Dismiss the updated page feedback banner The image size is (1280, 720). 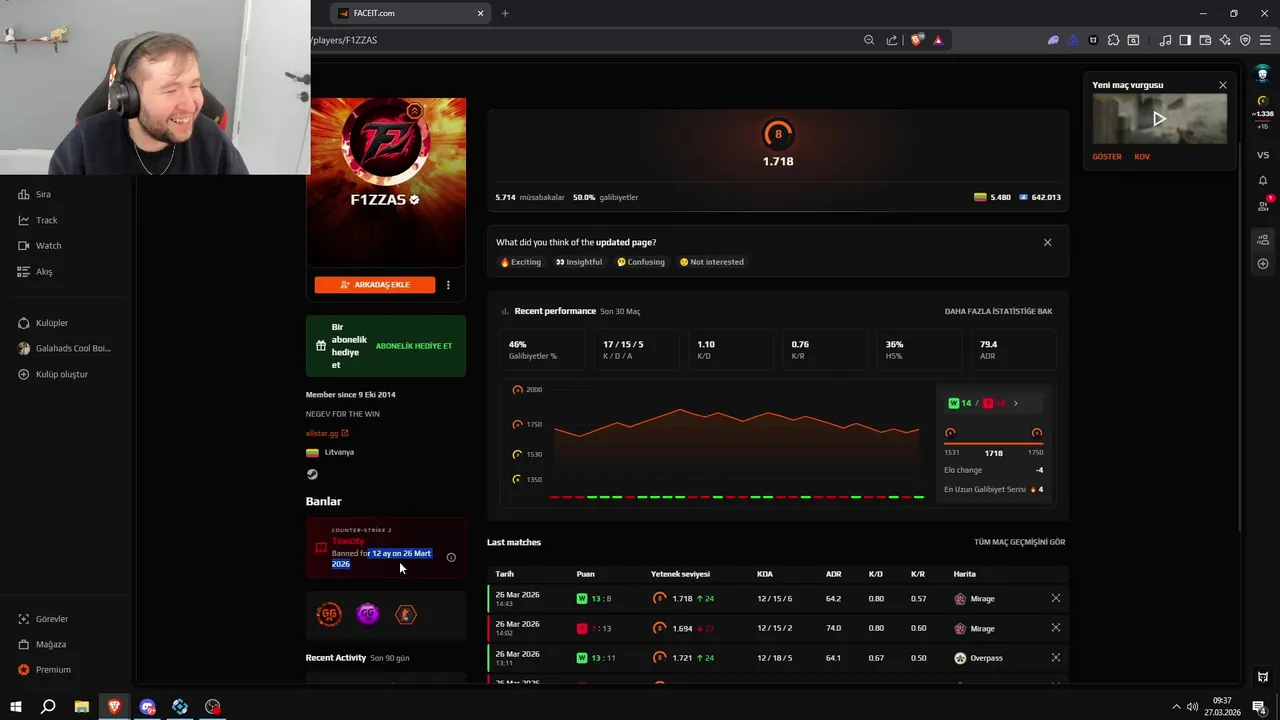(x=1047, y=242)
